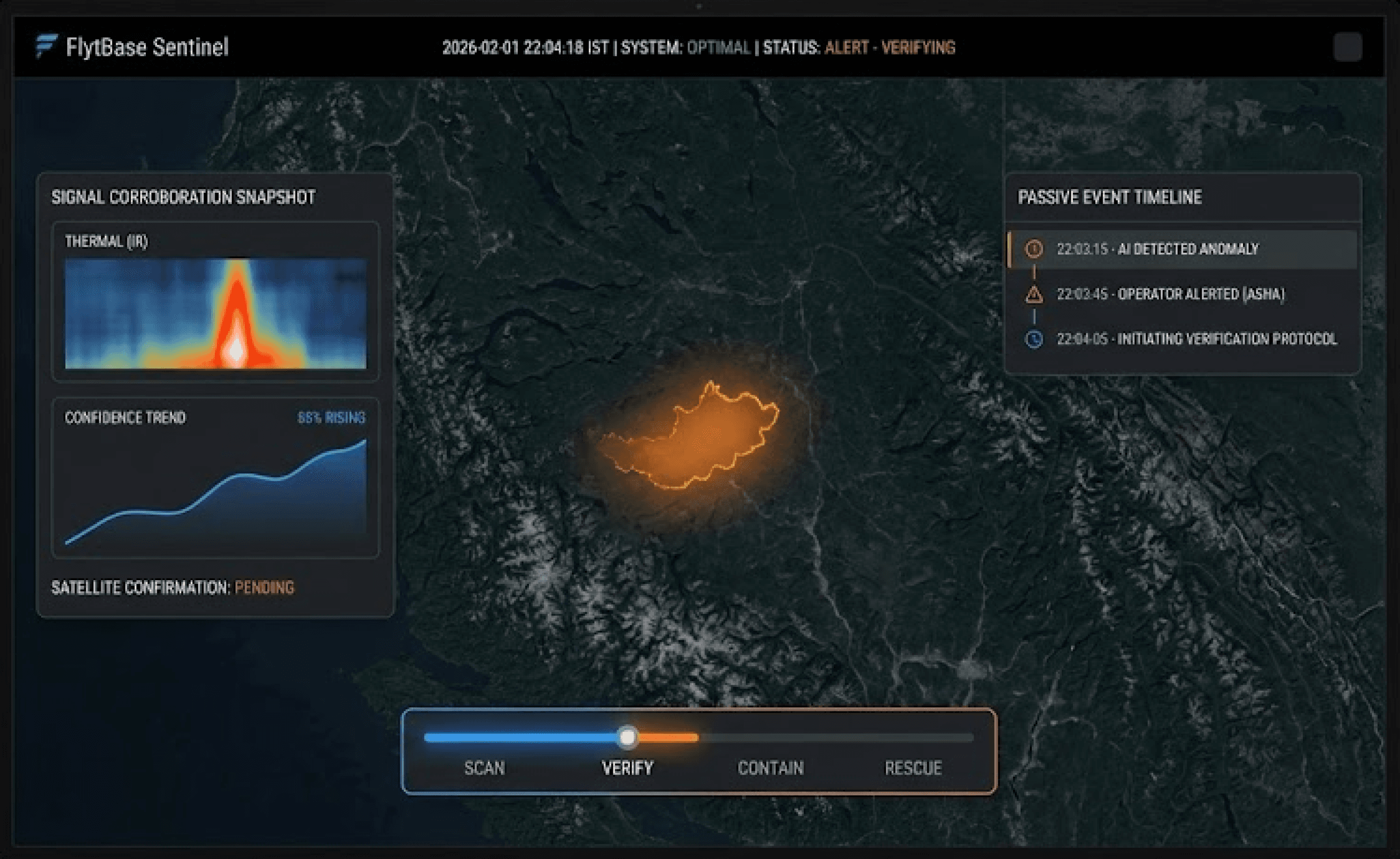Select the VERIFY stage label
Image resolution: width=1400 pixels, height=859 pixels.
click(x=627, y=768)
